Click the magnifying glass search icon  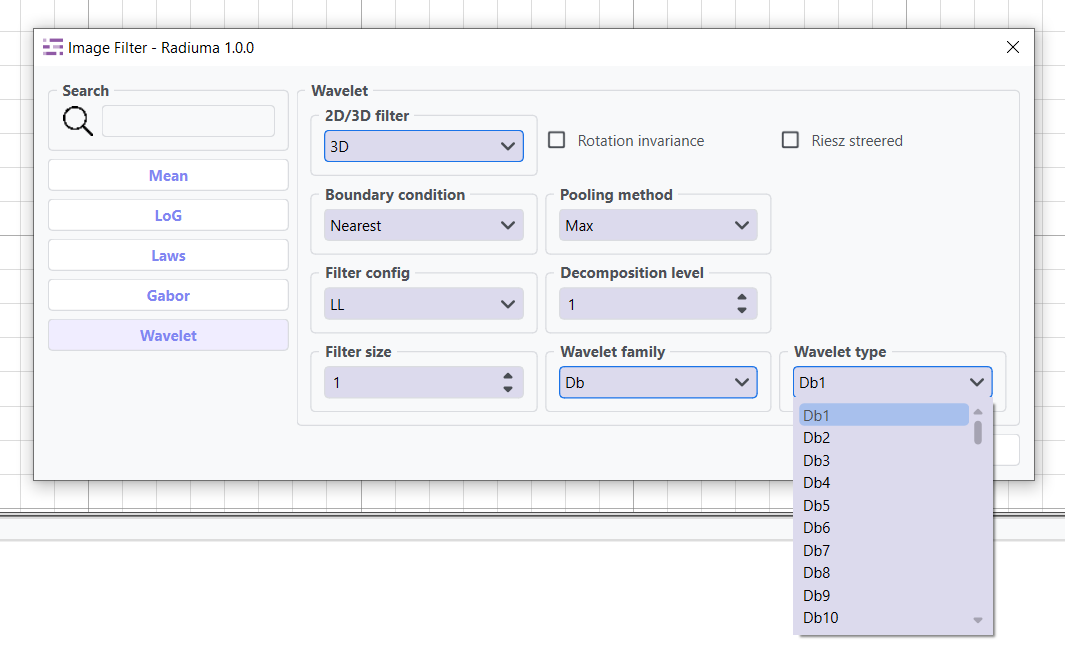(x=77, y=122)
